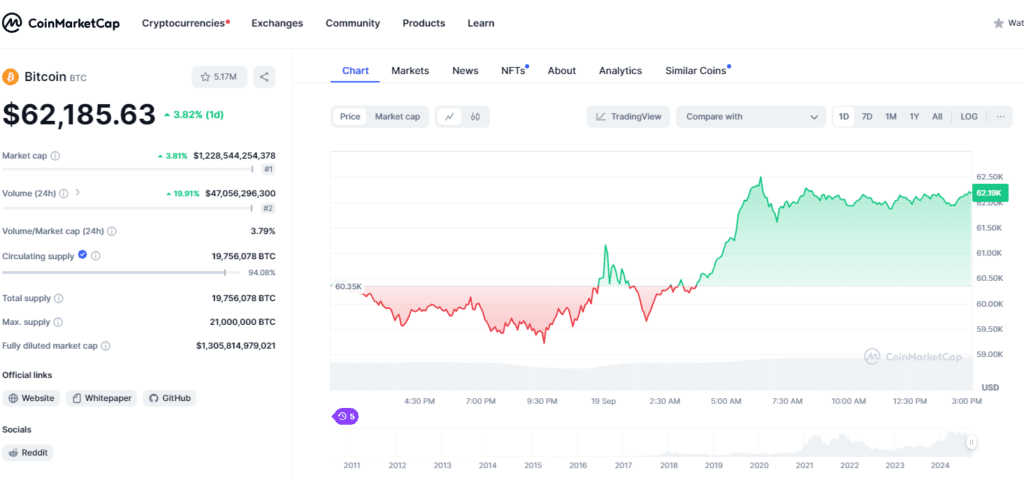Image resolution: width=1024 pixels, height=480 pixels.
Task: Click info icon beside Market cap
Action: tap(56, 156)
